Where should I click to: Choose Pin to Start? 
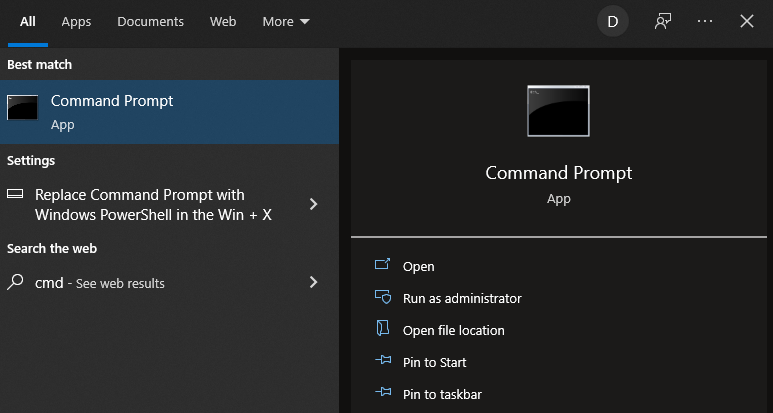tap(434, 362)
